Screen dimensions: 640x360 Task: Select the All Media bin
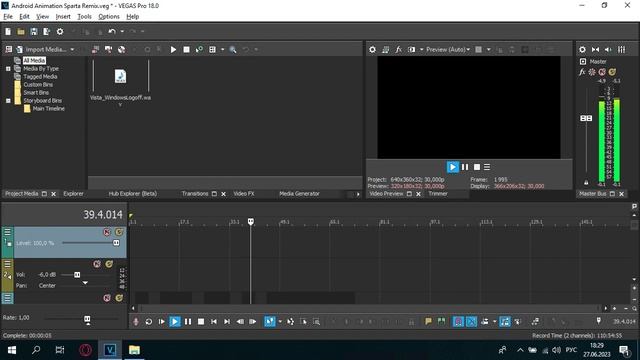click(x=34, y=60)
